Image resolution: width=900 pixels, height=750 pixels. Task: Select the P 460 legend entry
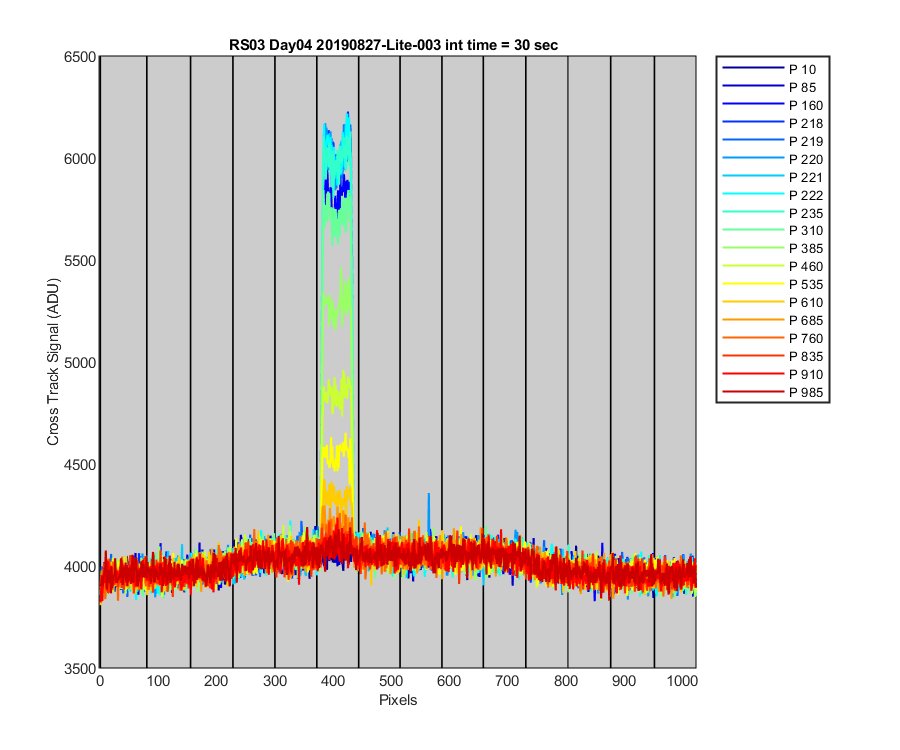pyautogui.click(x=773, y=266)
